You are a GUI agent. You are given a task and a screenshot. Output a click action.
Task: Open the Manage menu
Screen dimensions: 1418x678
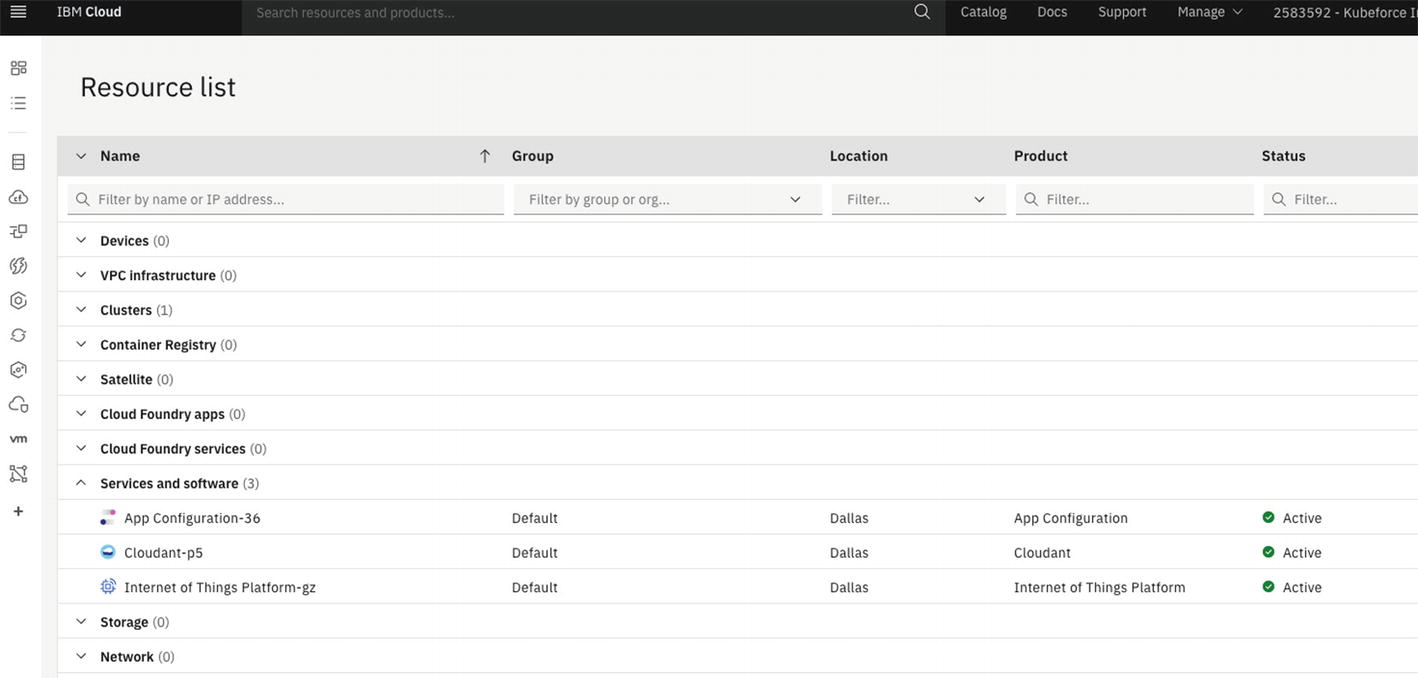coord(1209,12)
